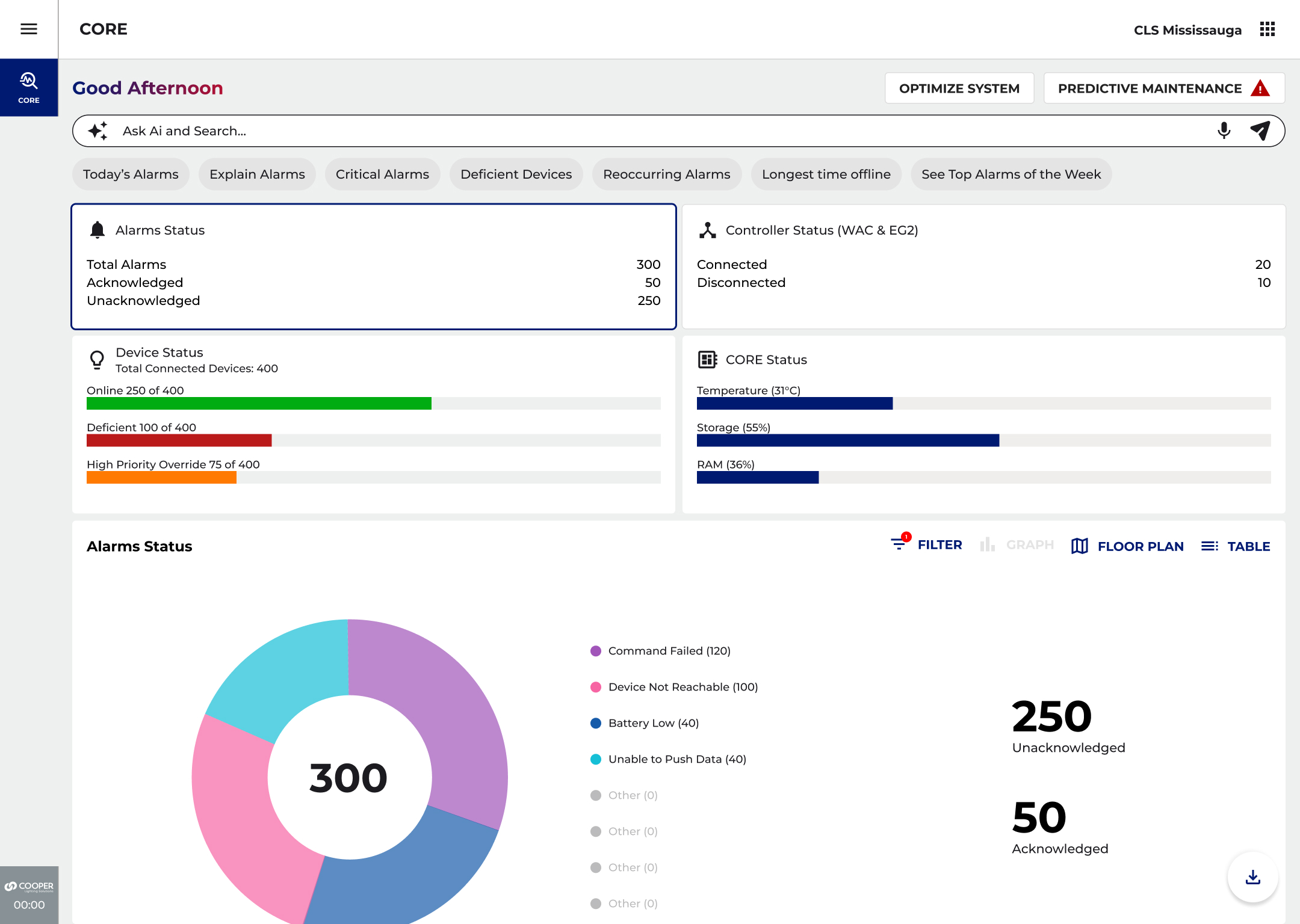Click the Cooper logo at bottom left
1300x924 pixels.
coord(29,886)
